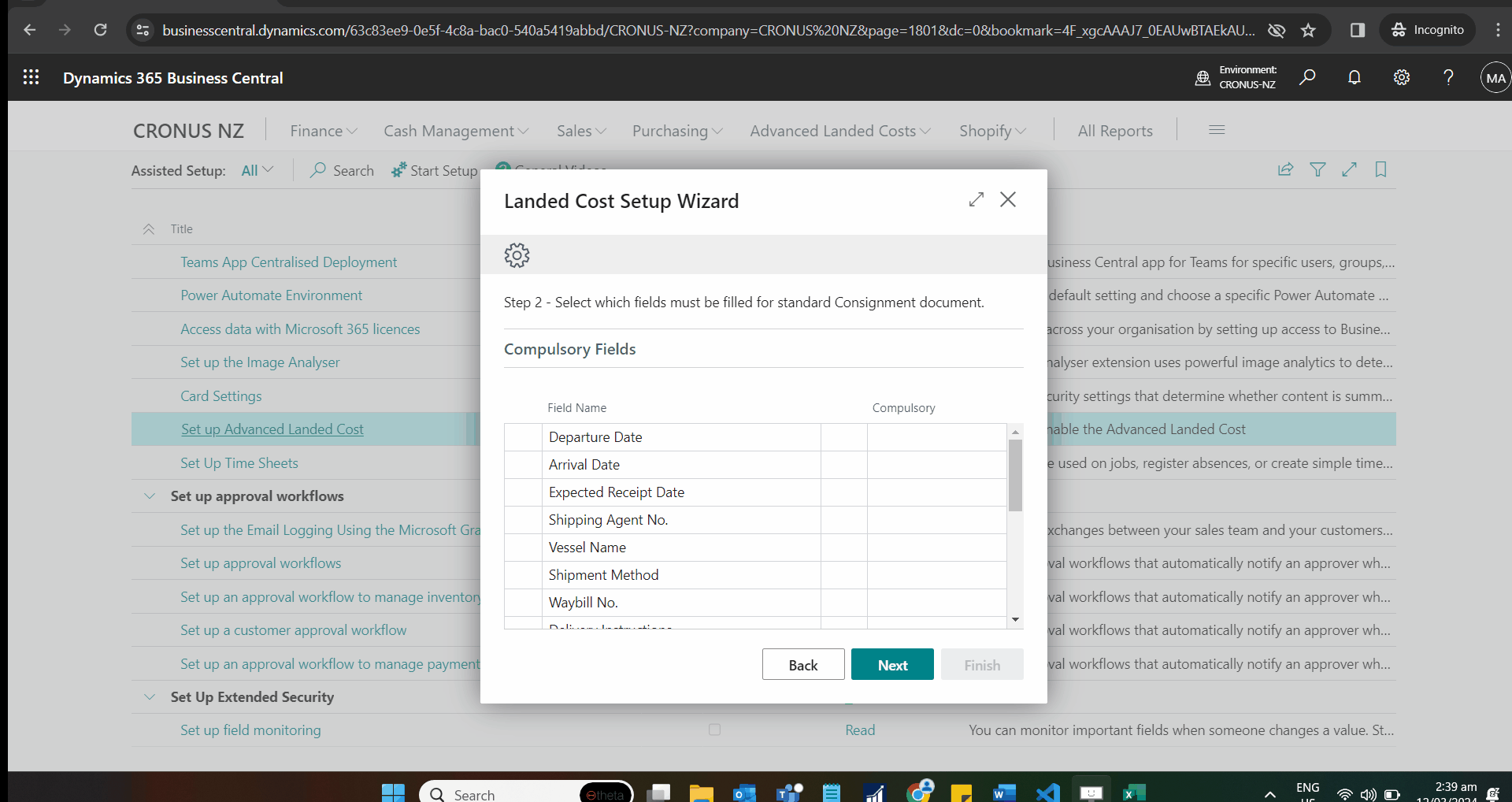1512x802 pixels.
Task: Click the page expand arrows beside the bookmark
Action: point(1349,169)
